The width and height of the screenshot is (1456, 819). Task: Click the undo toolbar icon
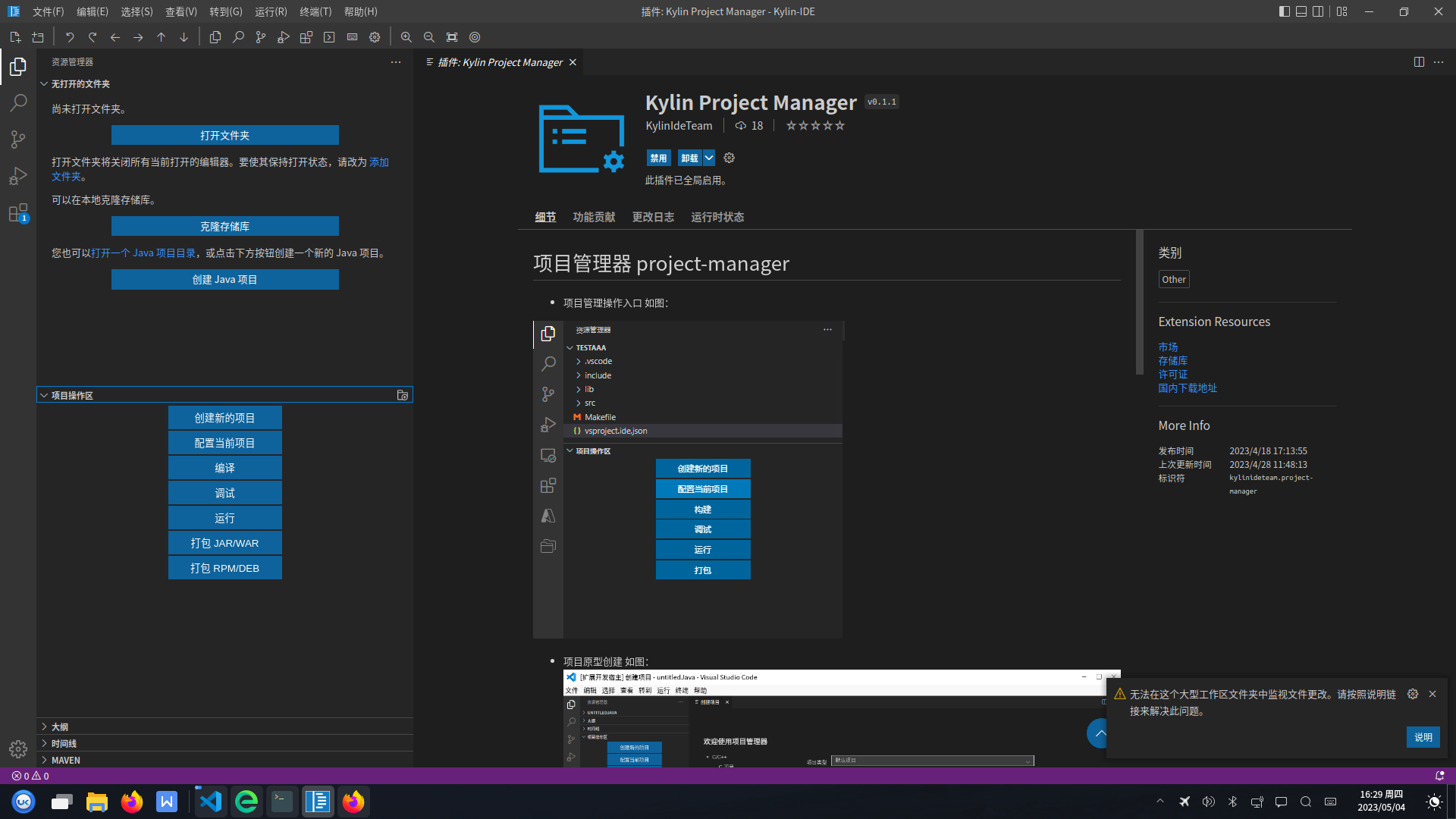pyautogui.click(x=70, y=37)
